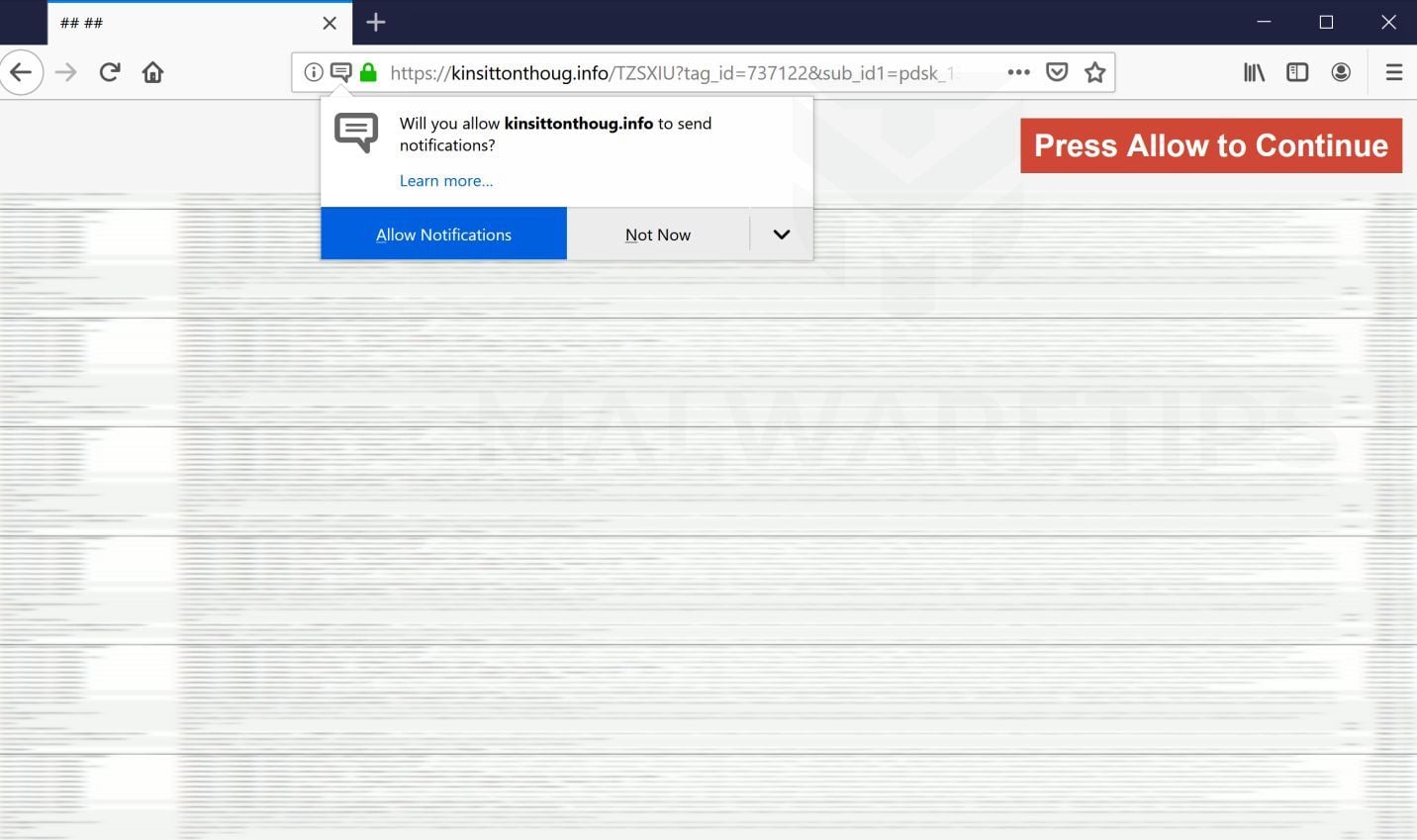Minimize the Firefox window

pos(1264,22)
